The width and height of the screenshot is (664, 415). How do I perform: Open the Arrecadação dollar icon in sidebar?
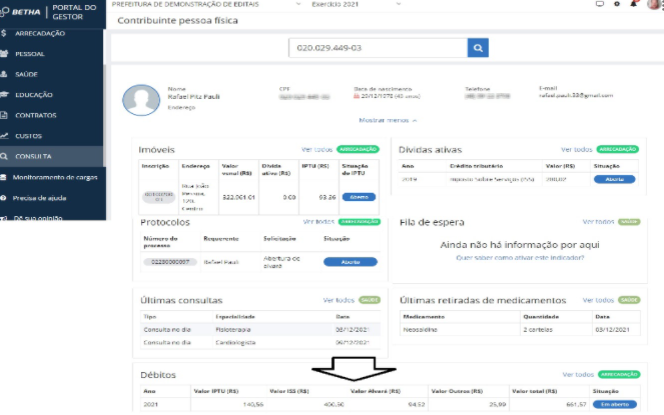point(7,33)
